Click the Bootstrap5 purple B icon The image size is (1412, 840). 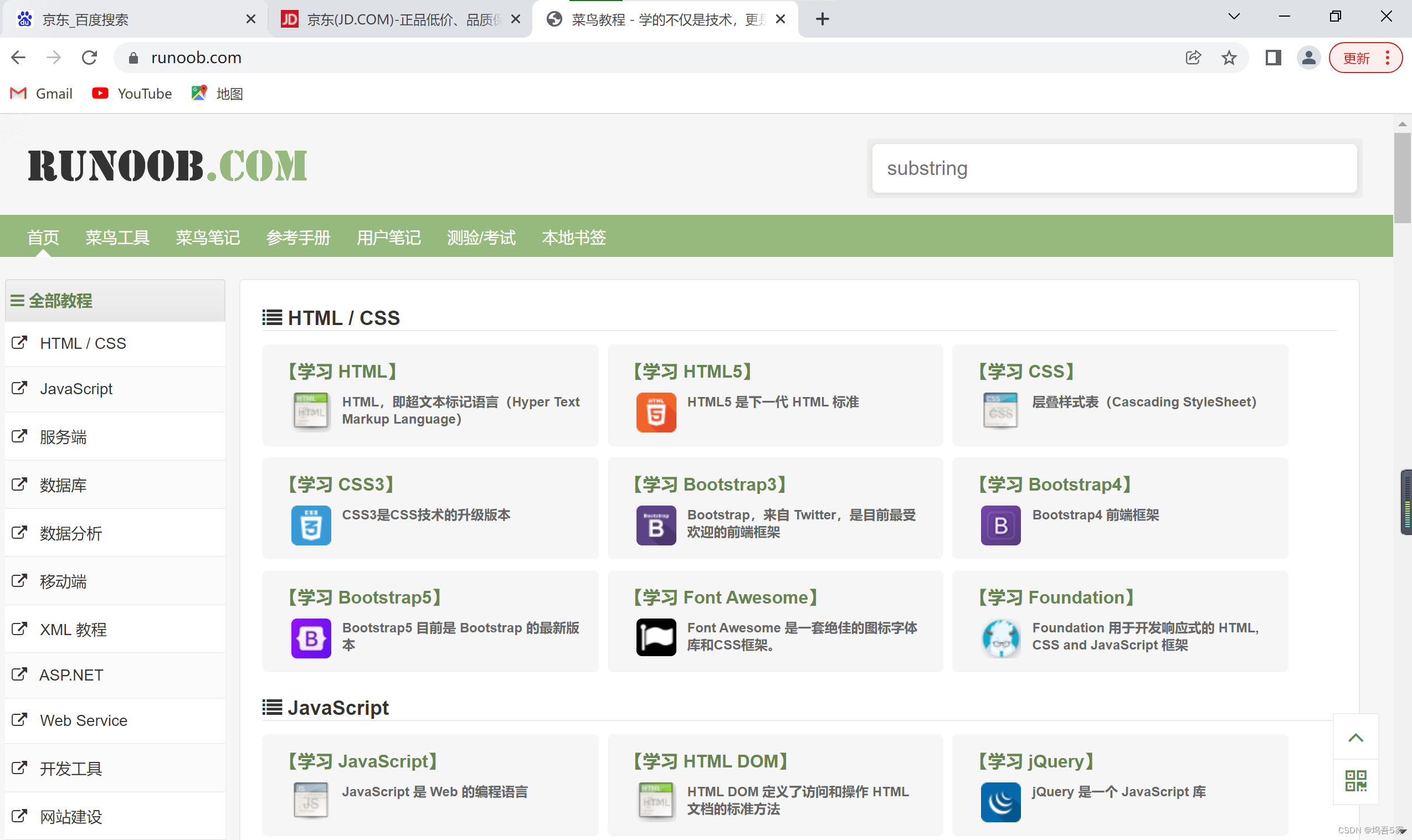(x=311, y=638)
